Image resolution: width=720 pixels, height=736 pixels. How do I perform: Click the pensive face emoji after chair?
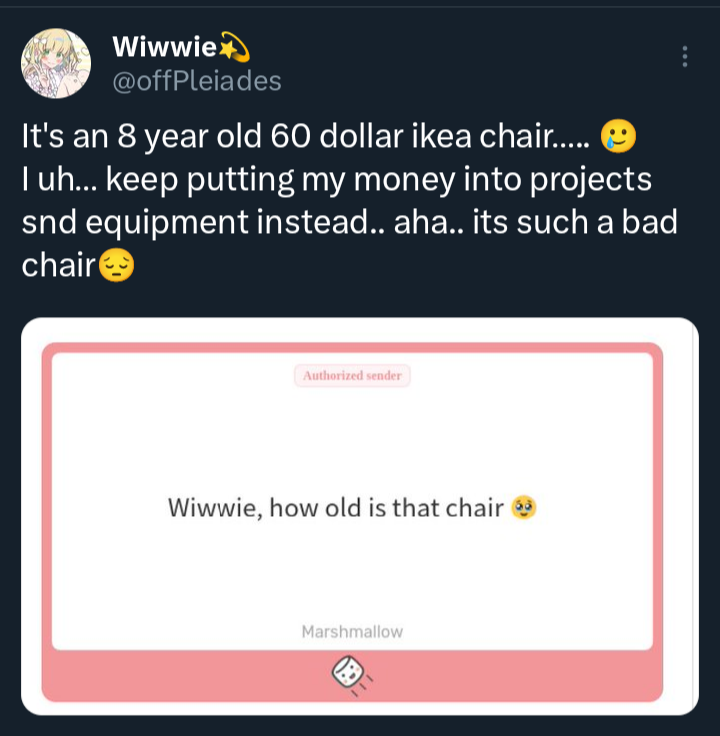click(117, 265)
